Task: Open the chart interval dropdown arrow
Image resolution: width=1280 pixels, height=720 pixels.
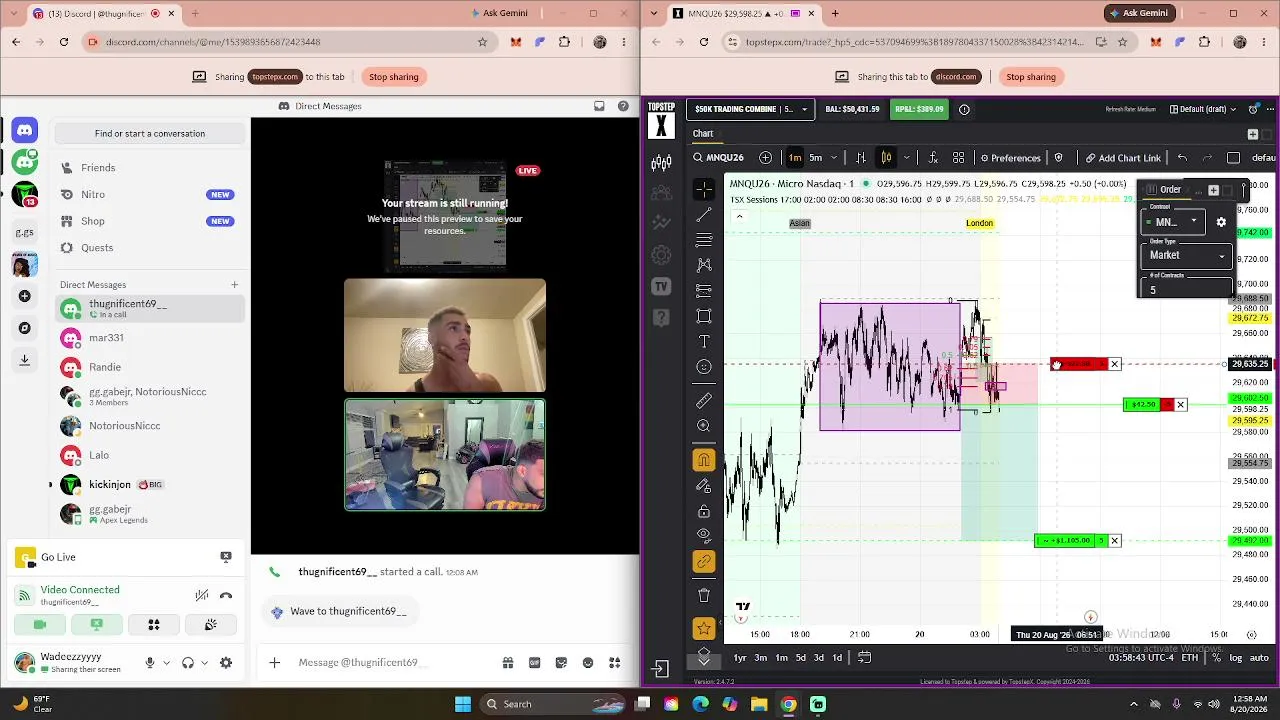Action: 836,158
